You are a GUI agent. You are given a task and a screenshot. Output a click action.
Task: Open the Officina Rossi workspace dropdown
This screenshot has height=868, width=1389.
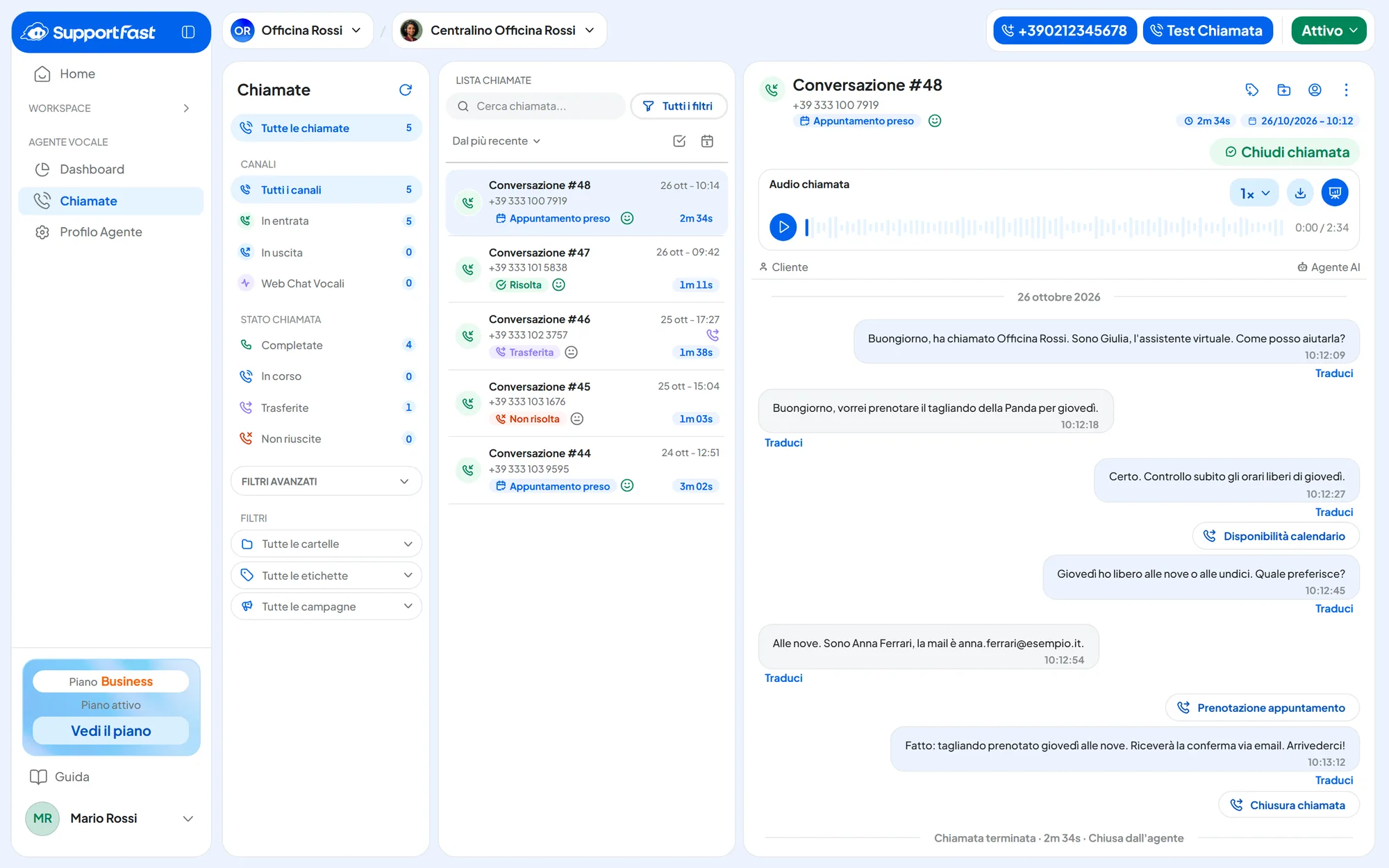click(298, 31)
